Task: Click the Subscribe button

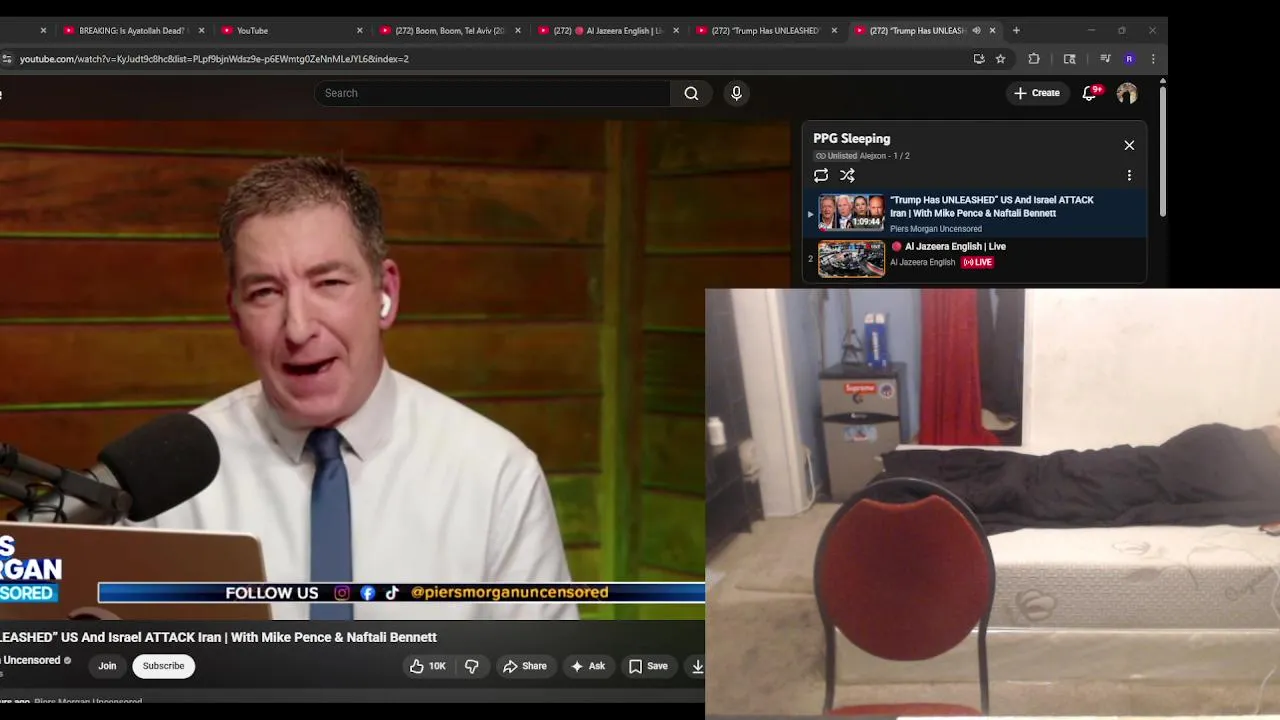Action: (163, 666)
